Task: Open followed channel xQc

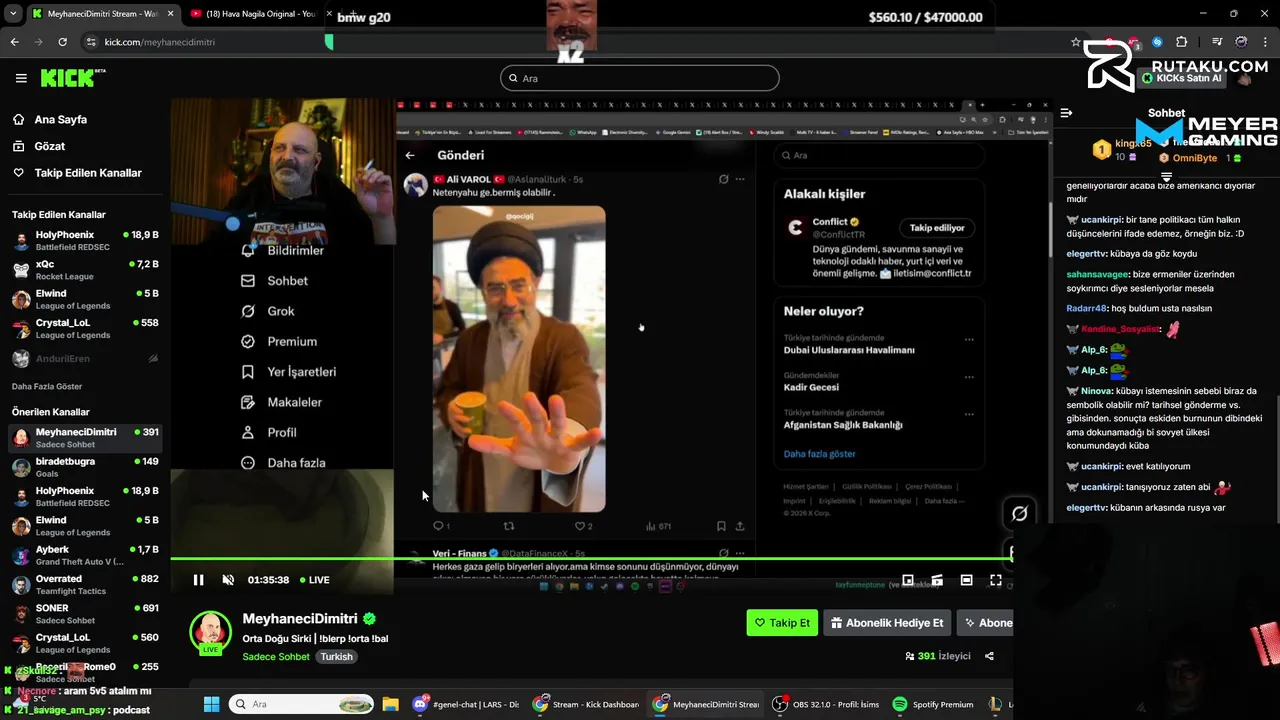Action: (85, 270)
